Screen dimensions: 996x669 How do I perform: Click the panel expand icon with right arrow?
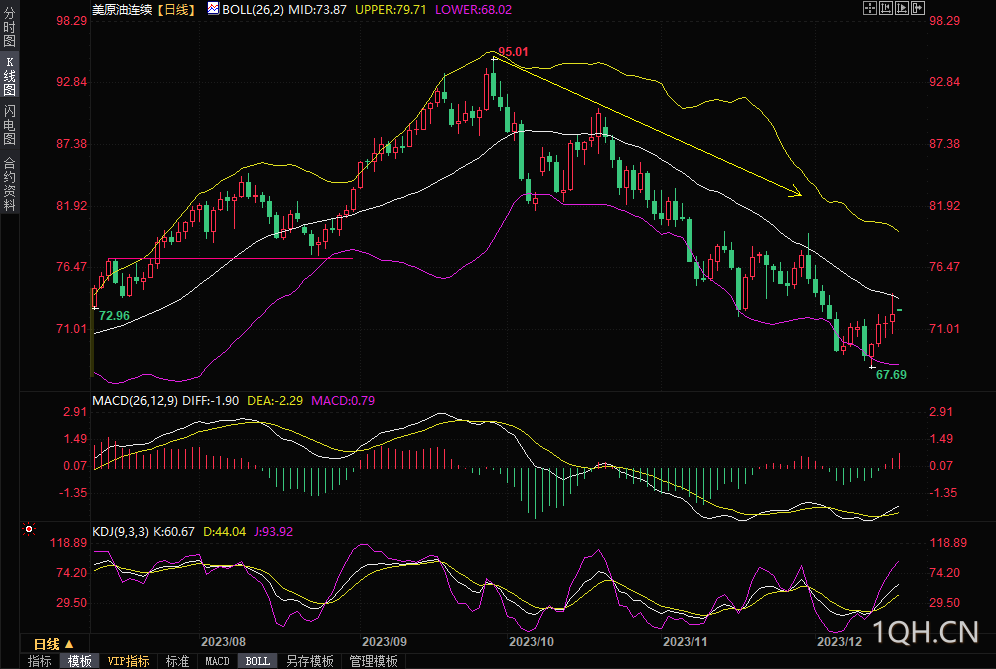pos(916,8)
